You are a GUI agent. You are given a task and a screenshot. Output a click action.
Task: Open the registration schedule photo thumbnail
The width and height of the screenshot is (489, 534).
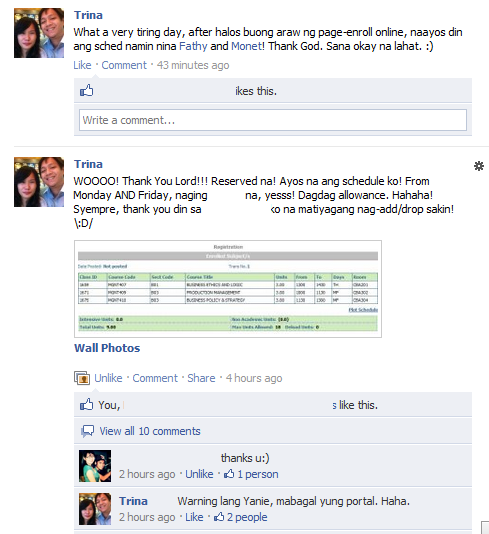coord(228,289)
